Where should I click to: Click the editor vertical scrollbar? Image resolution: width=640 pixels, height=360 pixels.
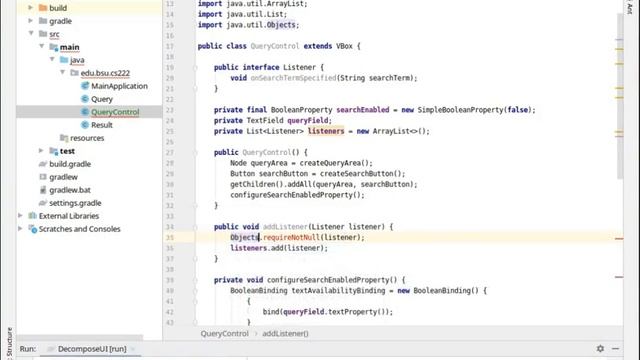point(620,96)
